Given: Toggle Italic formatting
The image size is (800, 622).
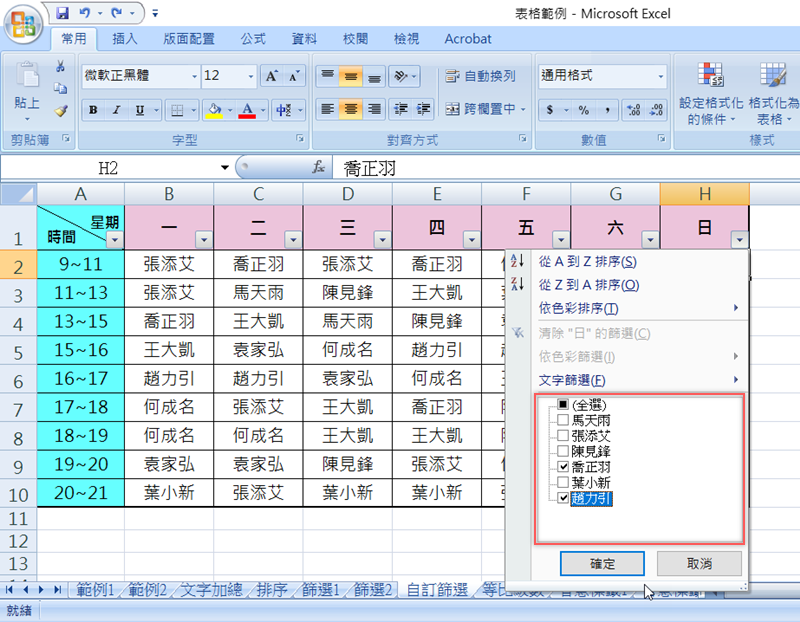Looking at the screenshot, I should pyautogui.click(x=116, y=110).
